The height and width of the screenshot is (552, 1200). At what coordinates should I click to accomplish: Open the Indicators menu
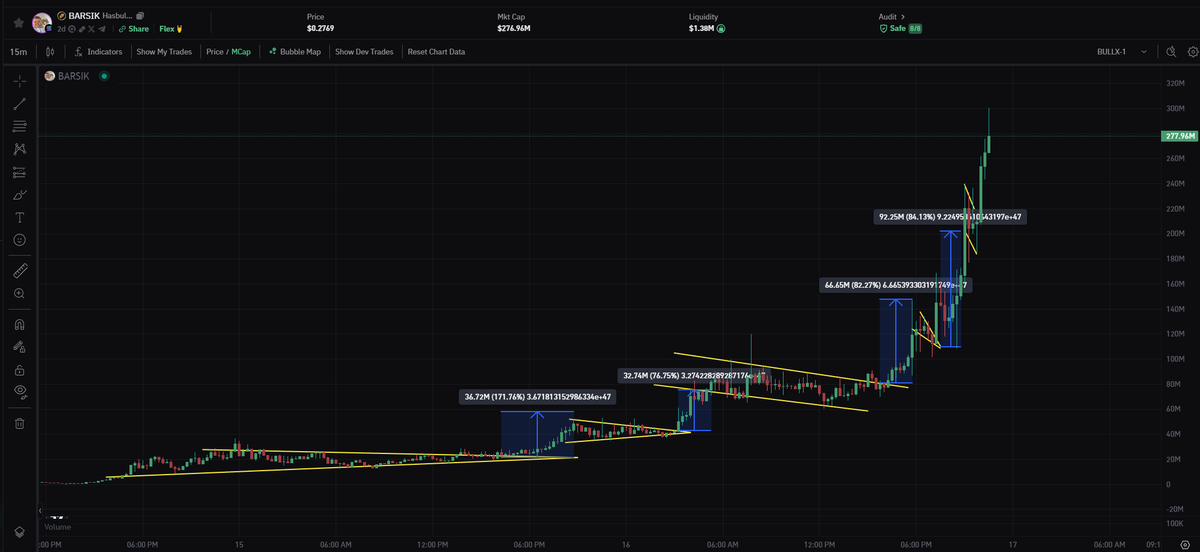pos(99,51)
